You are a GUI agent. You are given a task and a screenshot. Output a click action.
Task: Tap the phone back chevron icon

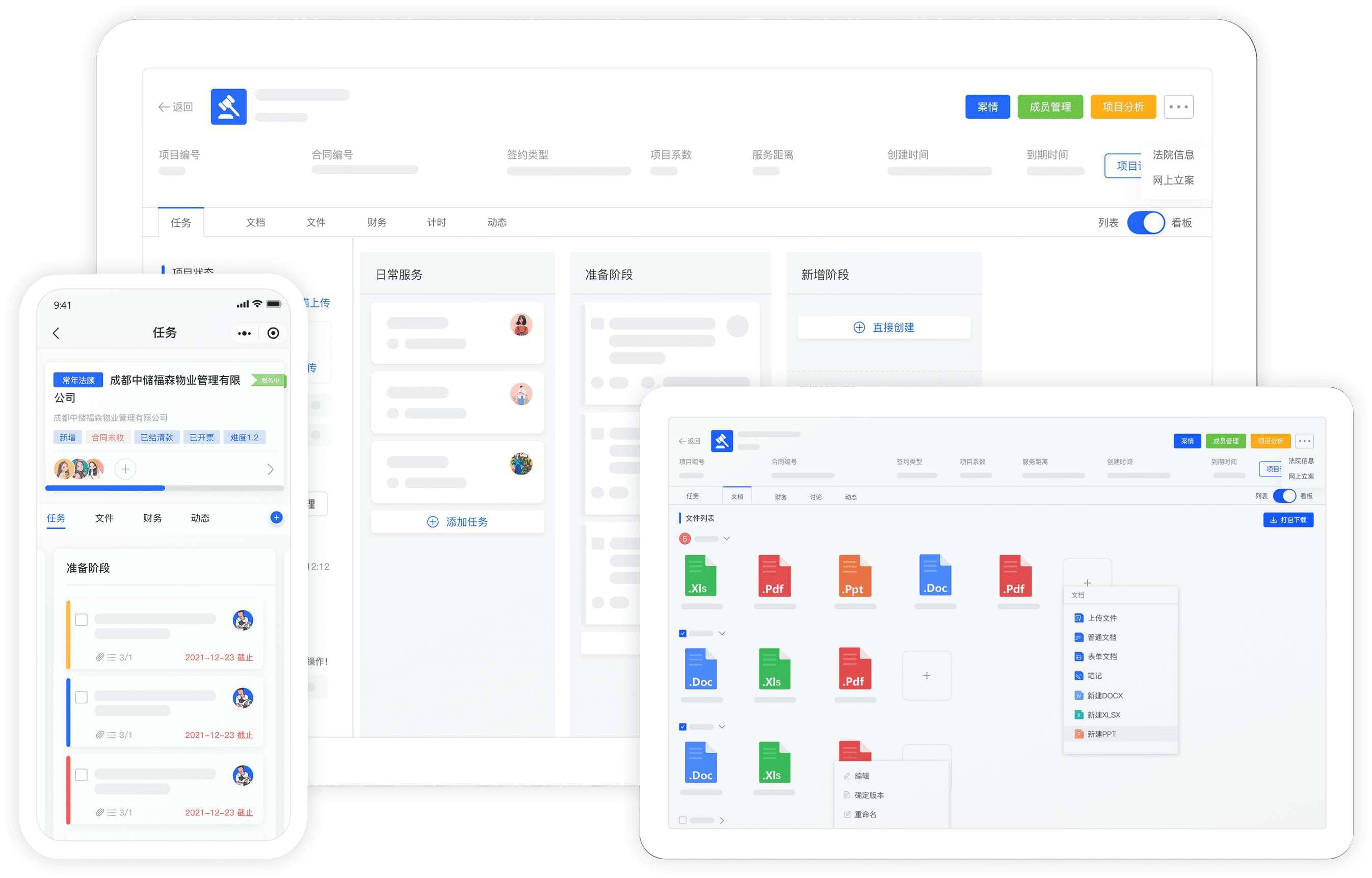(56, 333)
